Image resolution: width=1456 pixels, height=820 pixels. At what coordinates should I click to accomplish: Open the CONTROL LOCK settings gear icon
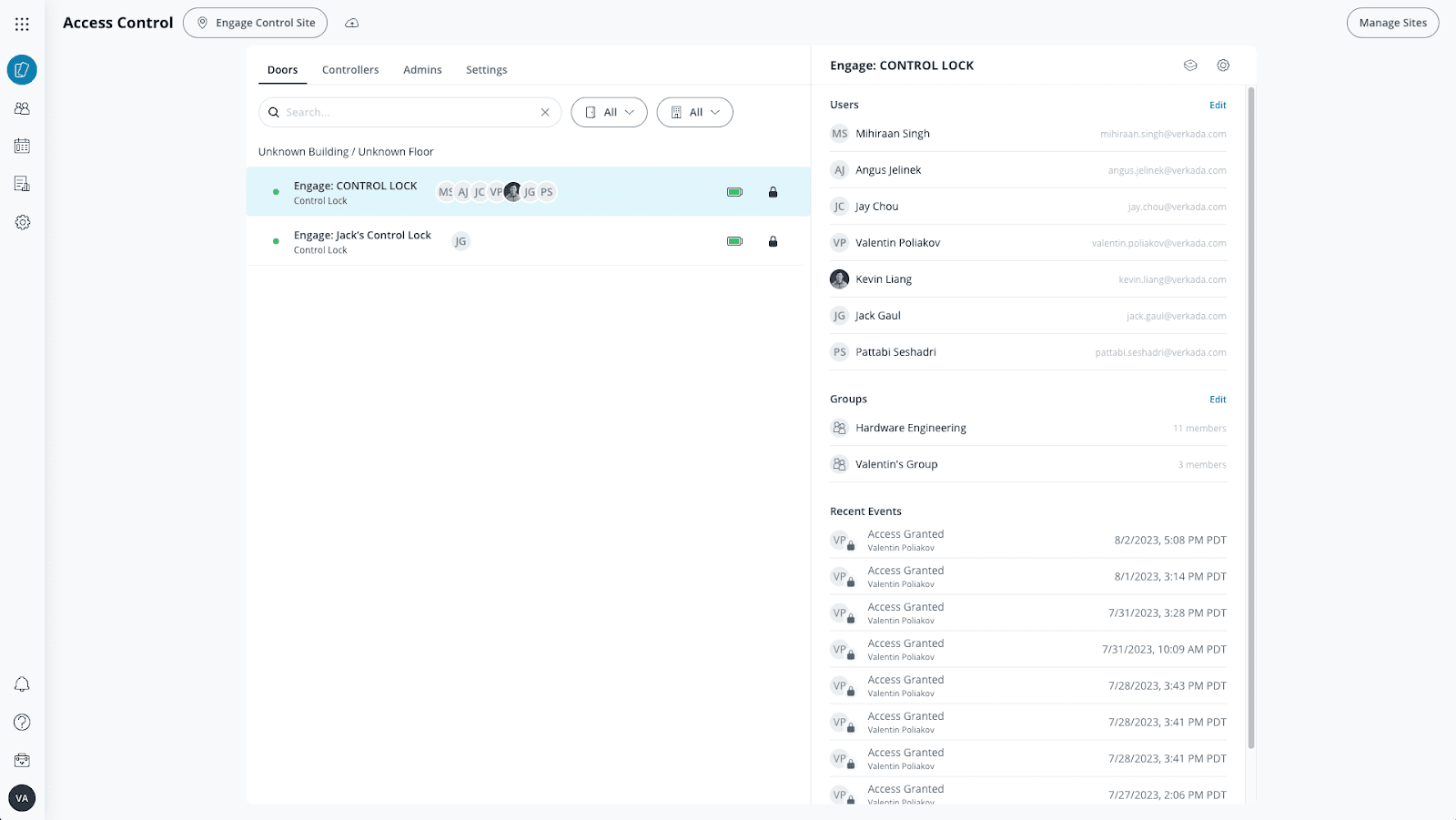coord(1223,66)
